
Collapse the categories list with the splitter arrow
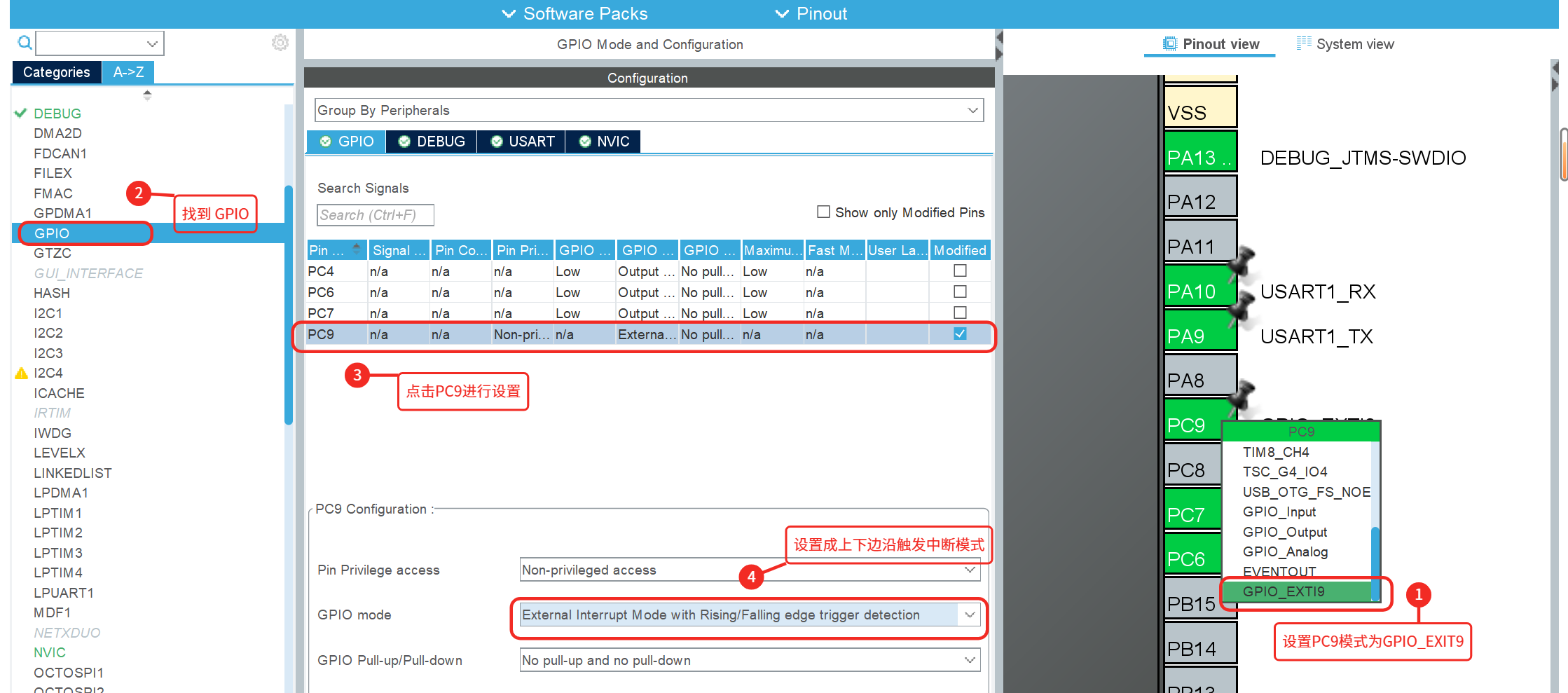pyautogui.click(x=147, y=95)
